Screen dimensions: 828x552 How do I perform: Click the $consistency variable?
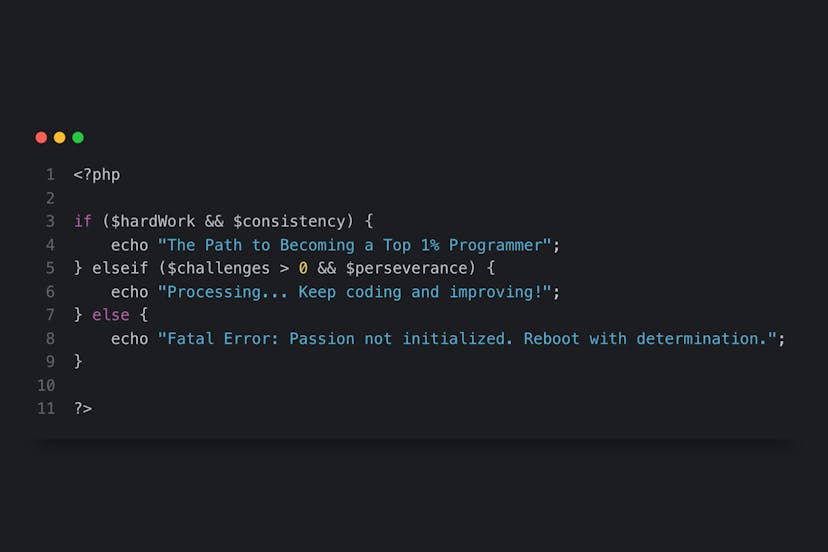click(x=289, y=221)
